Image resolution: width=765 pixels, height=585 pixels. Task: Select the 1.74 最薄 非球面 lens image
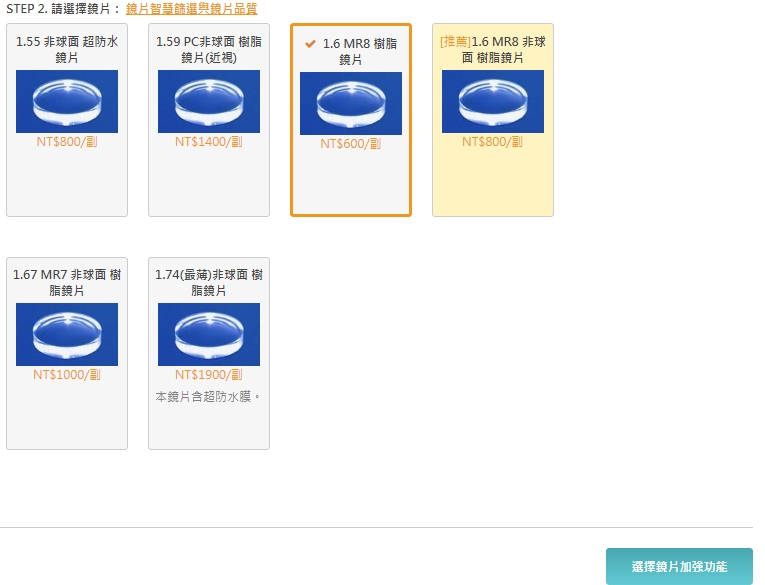click(209, 334)
